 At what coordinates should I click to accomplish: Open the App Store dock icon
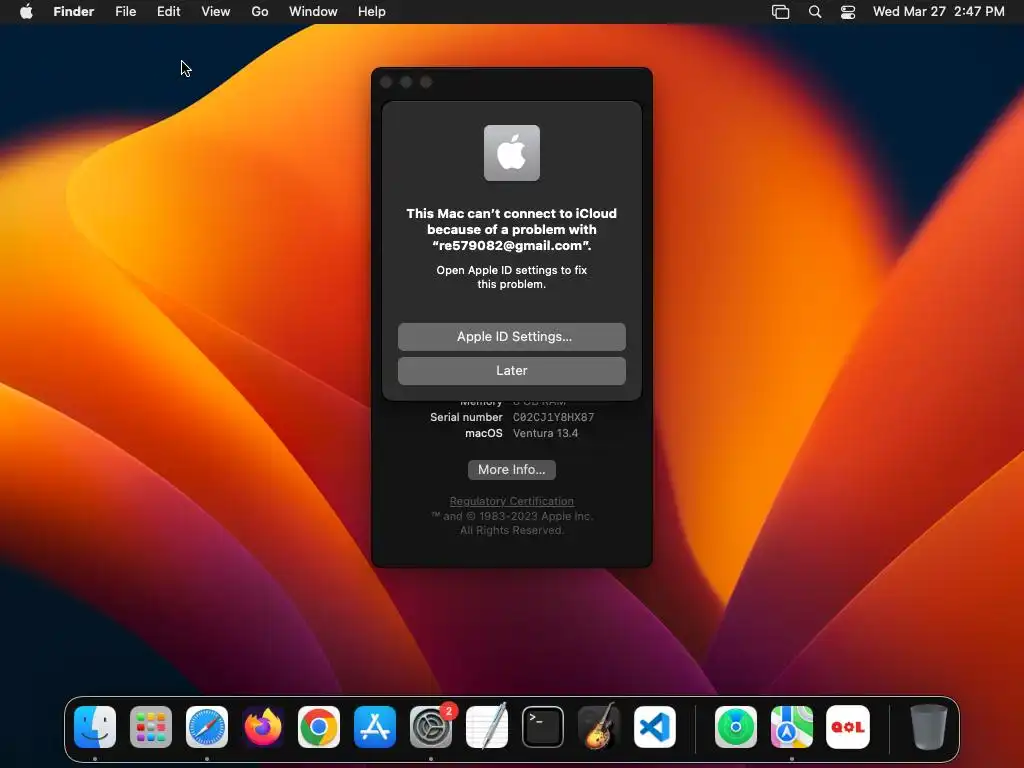[375, 727]
